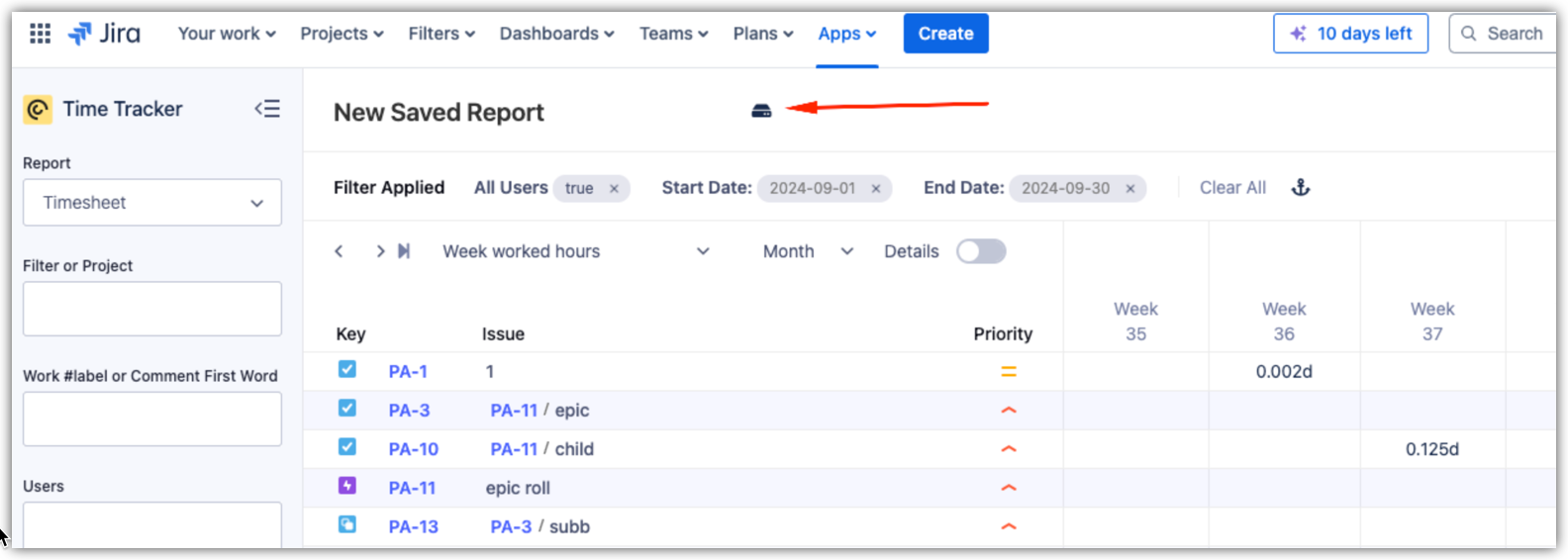
Task: Remove the Start Date filter chip
Action: 876,189
